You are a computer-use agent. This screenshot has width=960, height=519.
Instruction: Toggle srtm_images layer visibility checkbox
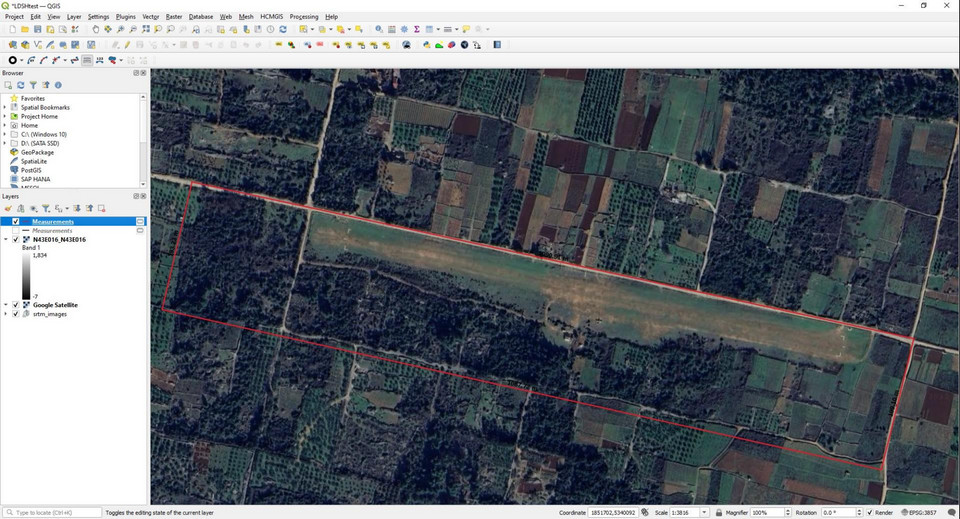(x=16, y=314)
